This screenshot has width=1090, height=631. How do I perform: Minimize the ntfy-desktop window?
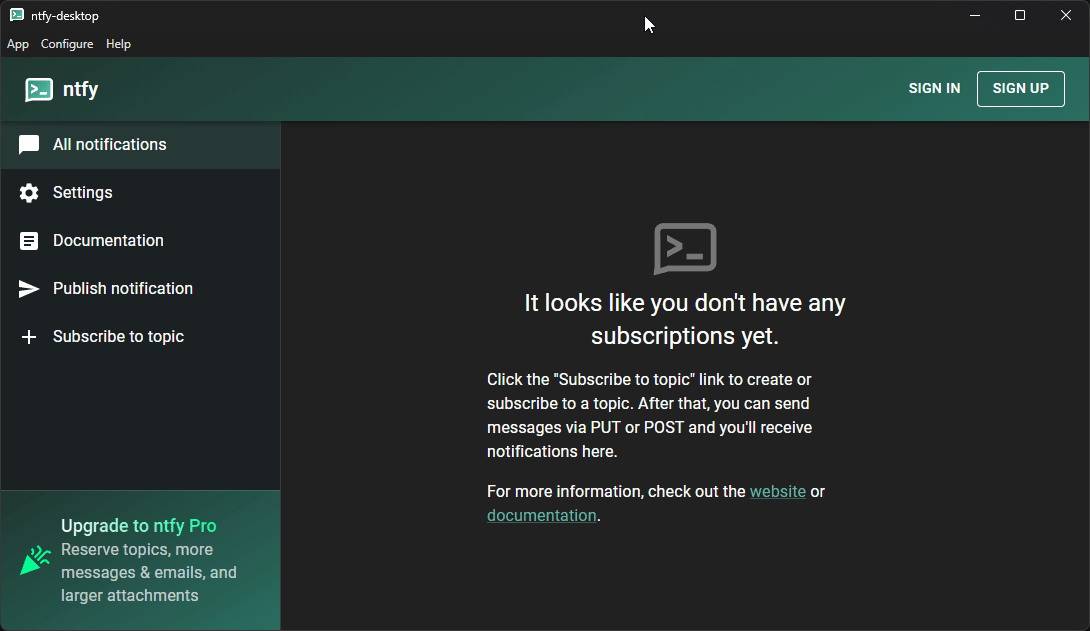tap(975, 15)
